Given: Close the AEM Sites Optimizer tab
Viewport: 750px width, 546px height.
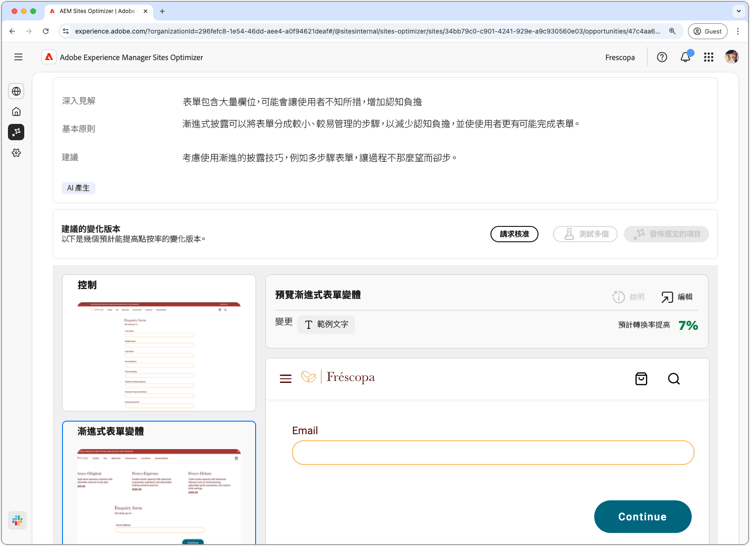Looking at the screenshot, I should click(x=145, y=11).
